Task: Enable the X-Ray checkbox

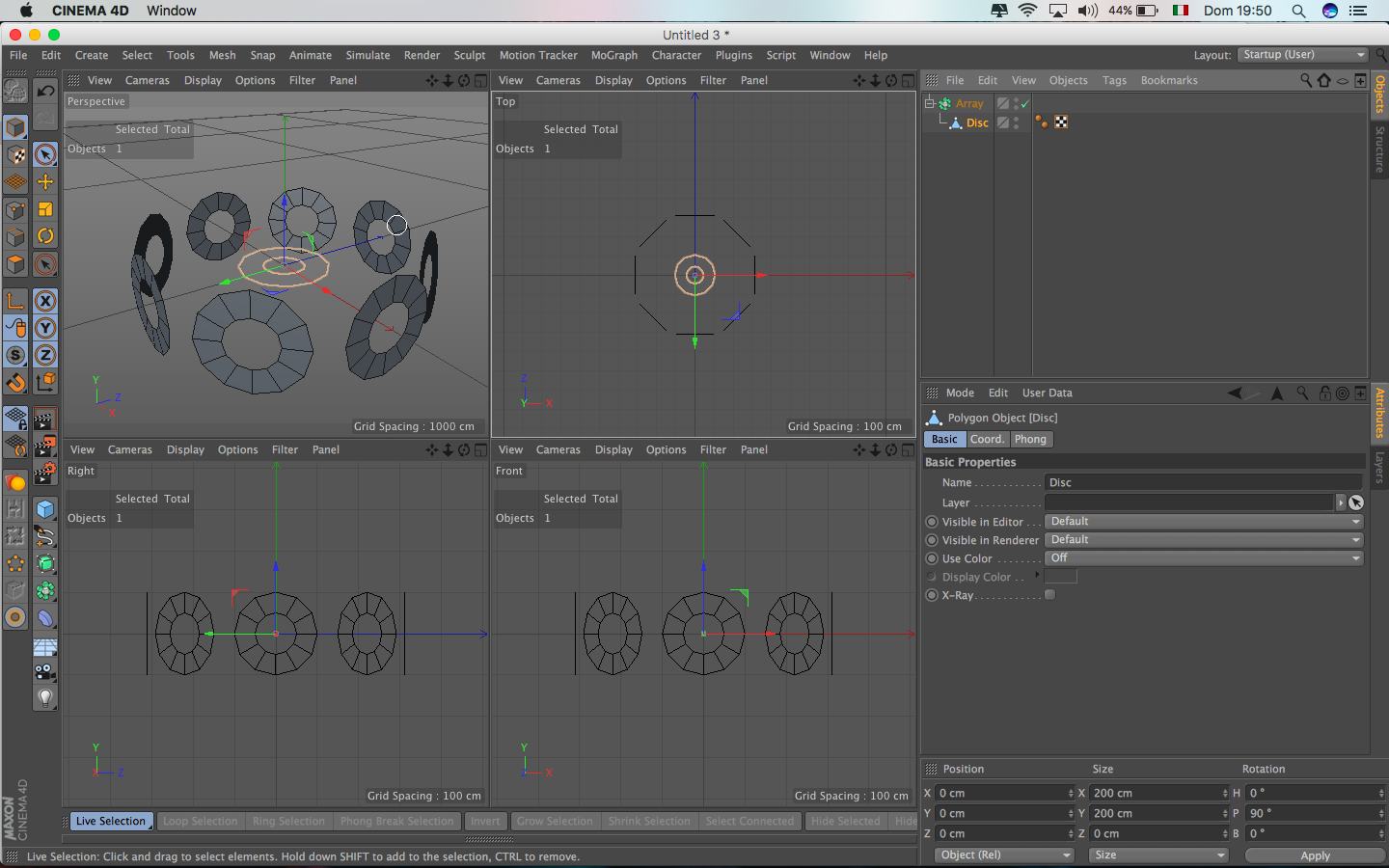Action: tap(1049, 595)
